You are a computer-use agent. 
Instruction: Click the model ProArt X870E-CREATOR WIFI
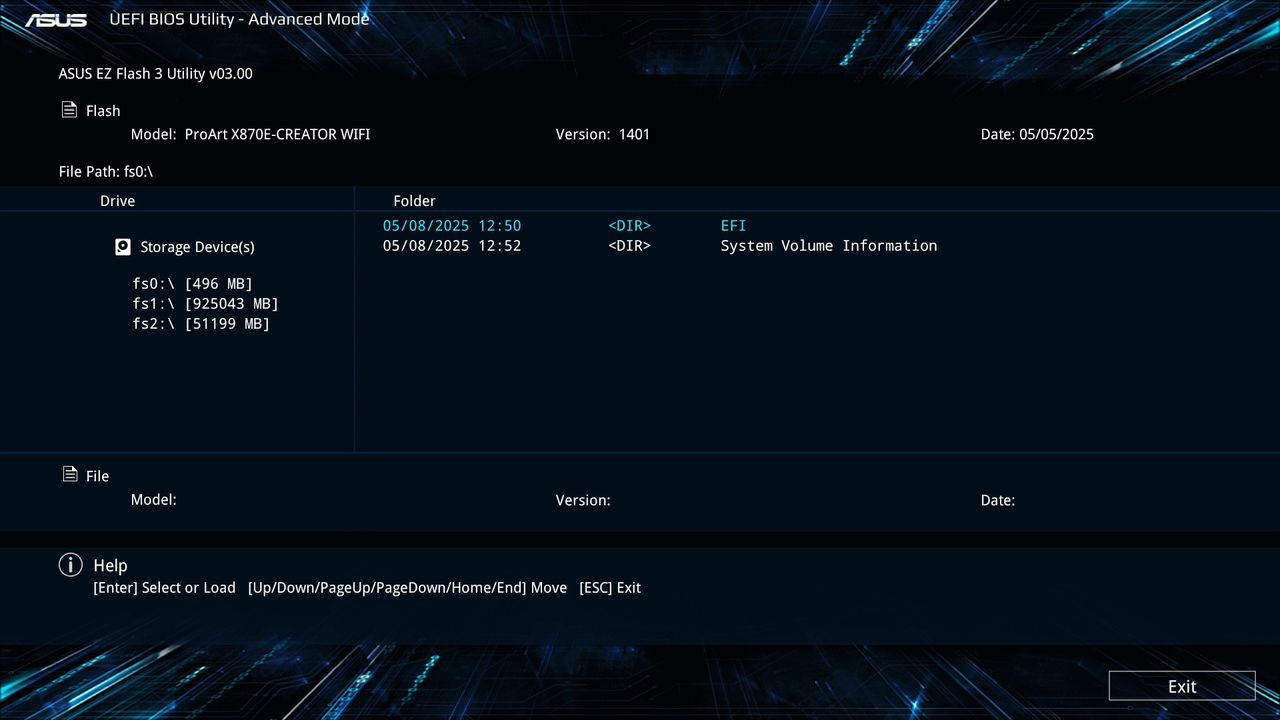tap(277, 134)
